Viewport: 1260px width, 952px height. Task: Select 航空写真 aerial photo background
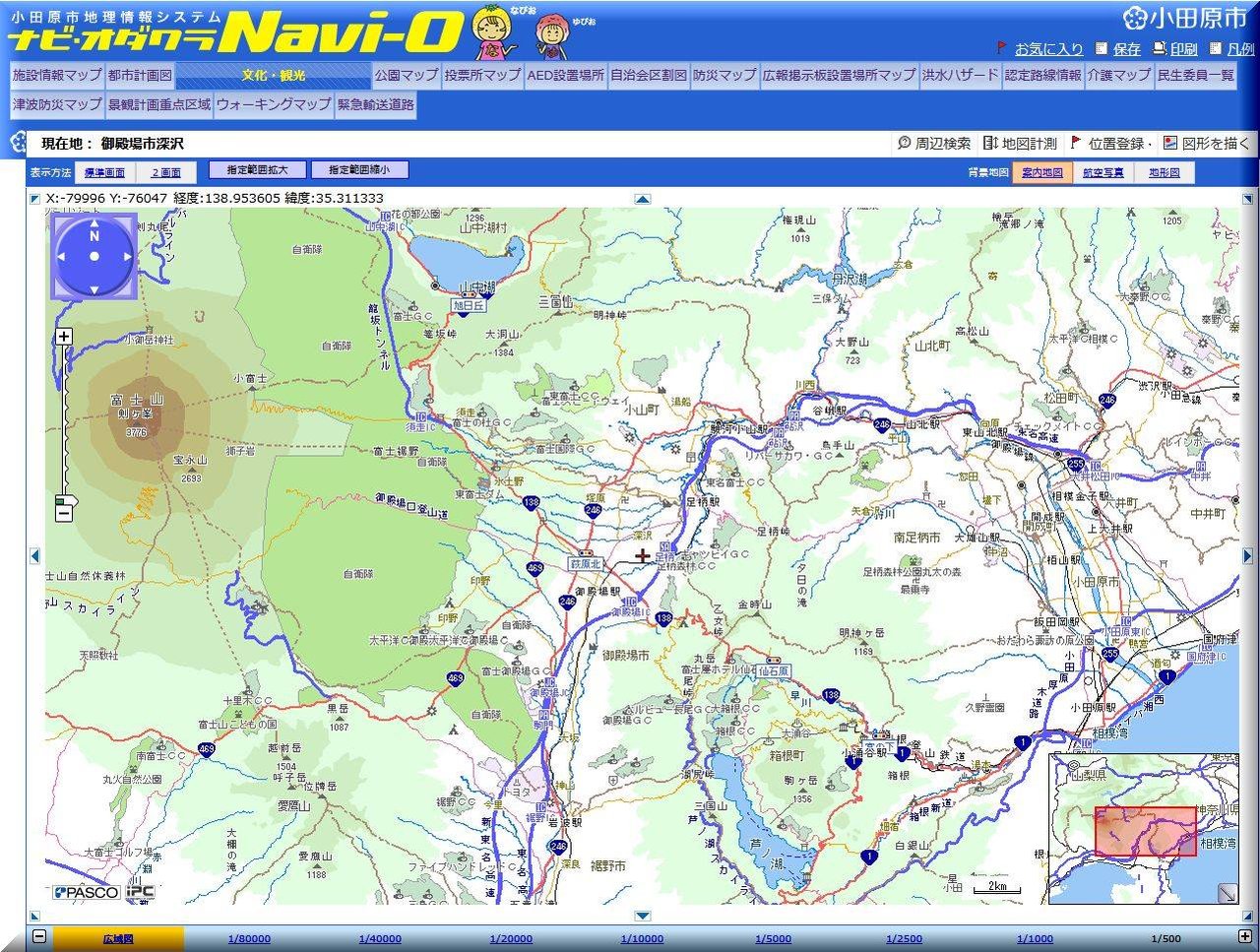[1103, 172]
